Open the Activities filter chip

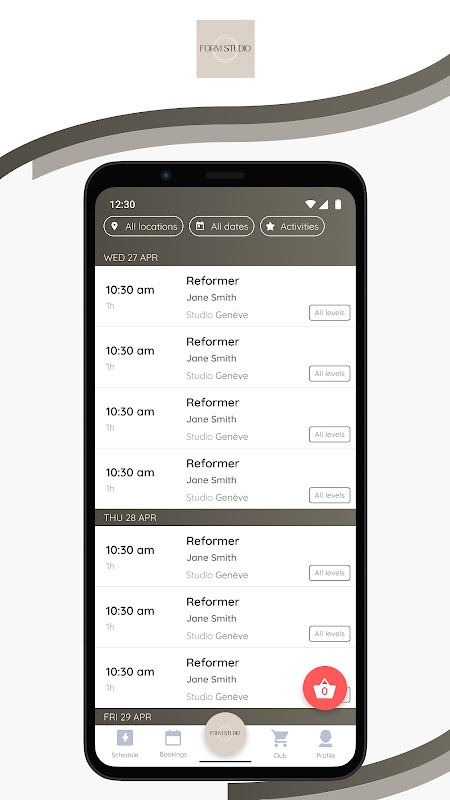pyautogui.click(x=292, y=226)
